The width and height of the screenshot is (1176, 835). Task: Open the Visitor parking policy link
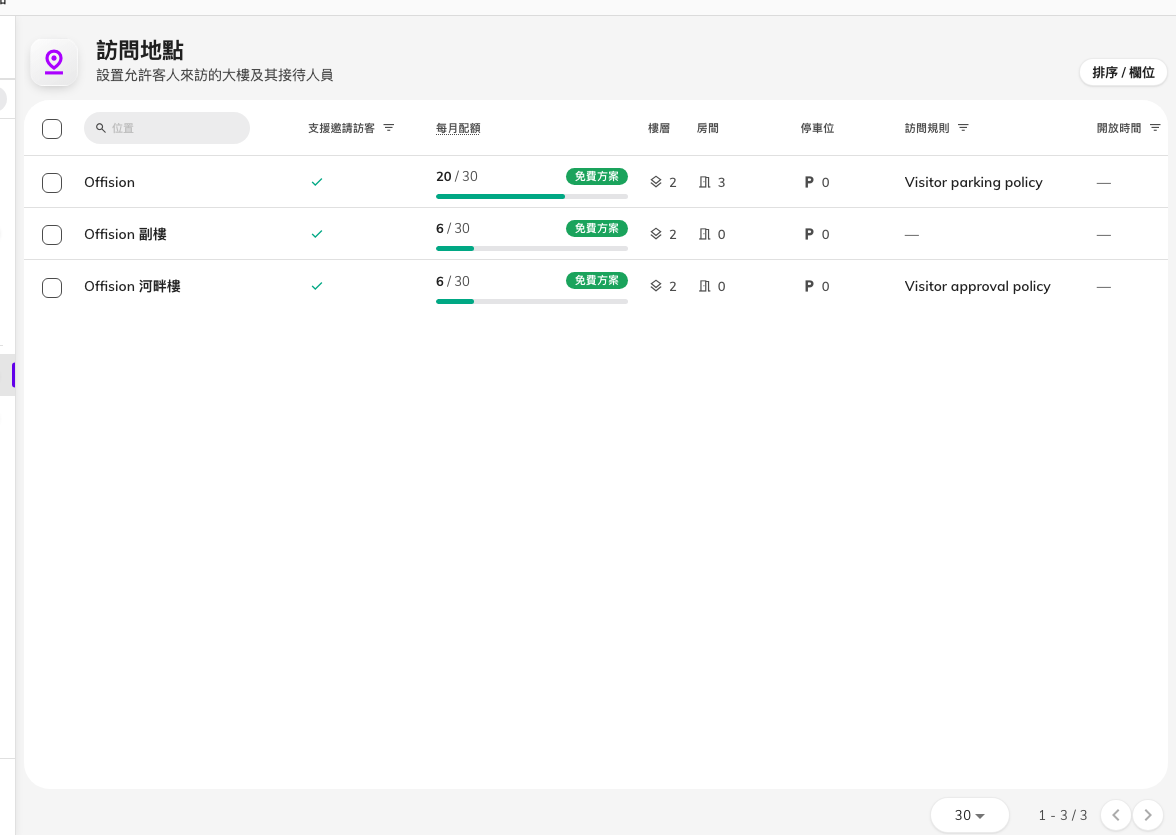tap(974, 182)
